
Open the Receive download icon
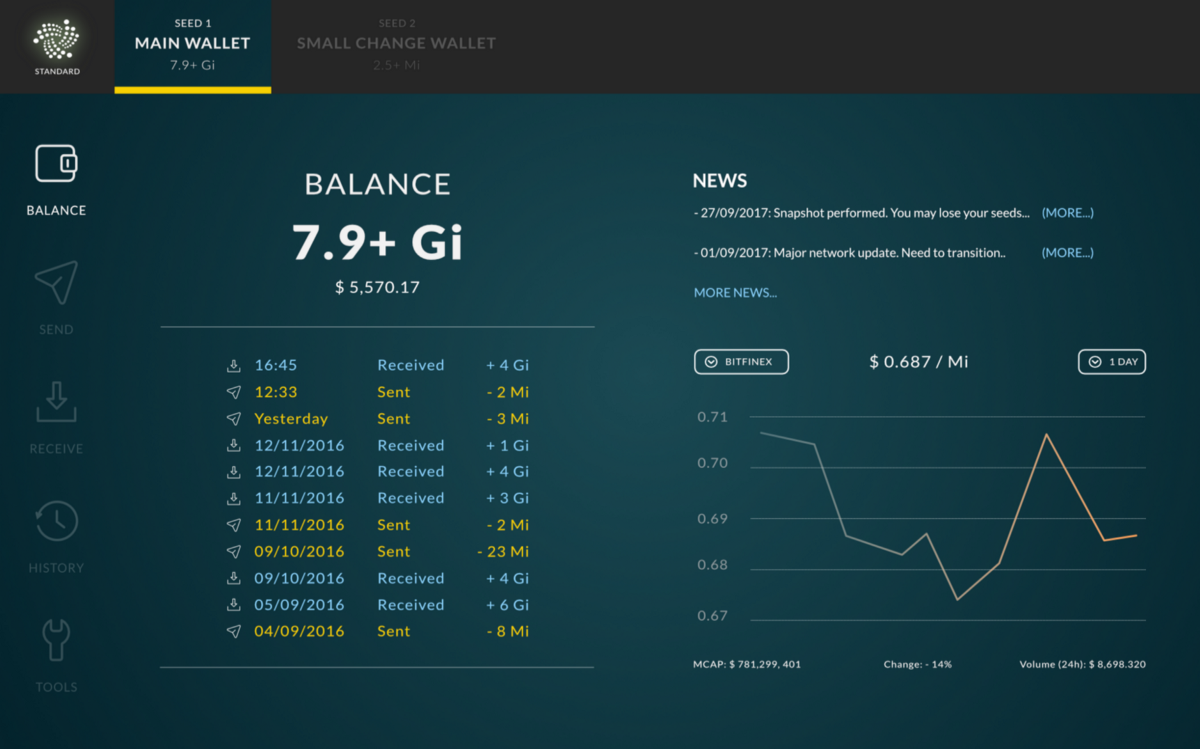(x=56, y=401)
